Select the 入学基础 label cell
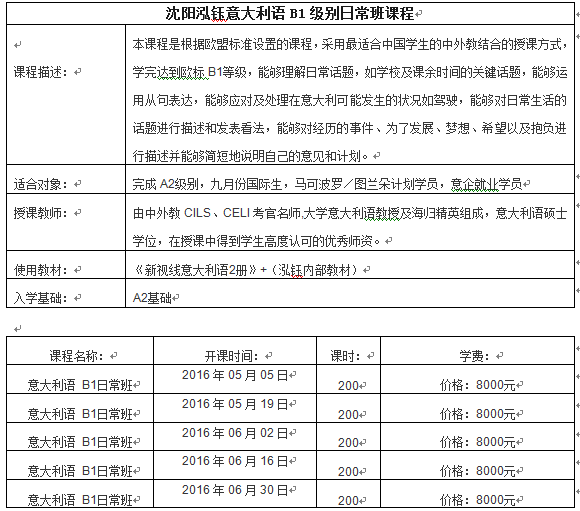Screen dimensions: 580x511 pyautogui.click(x=66, y=293)
